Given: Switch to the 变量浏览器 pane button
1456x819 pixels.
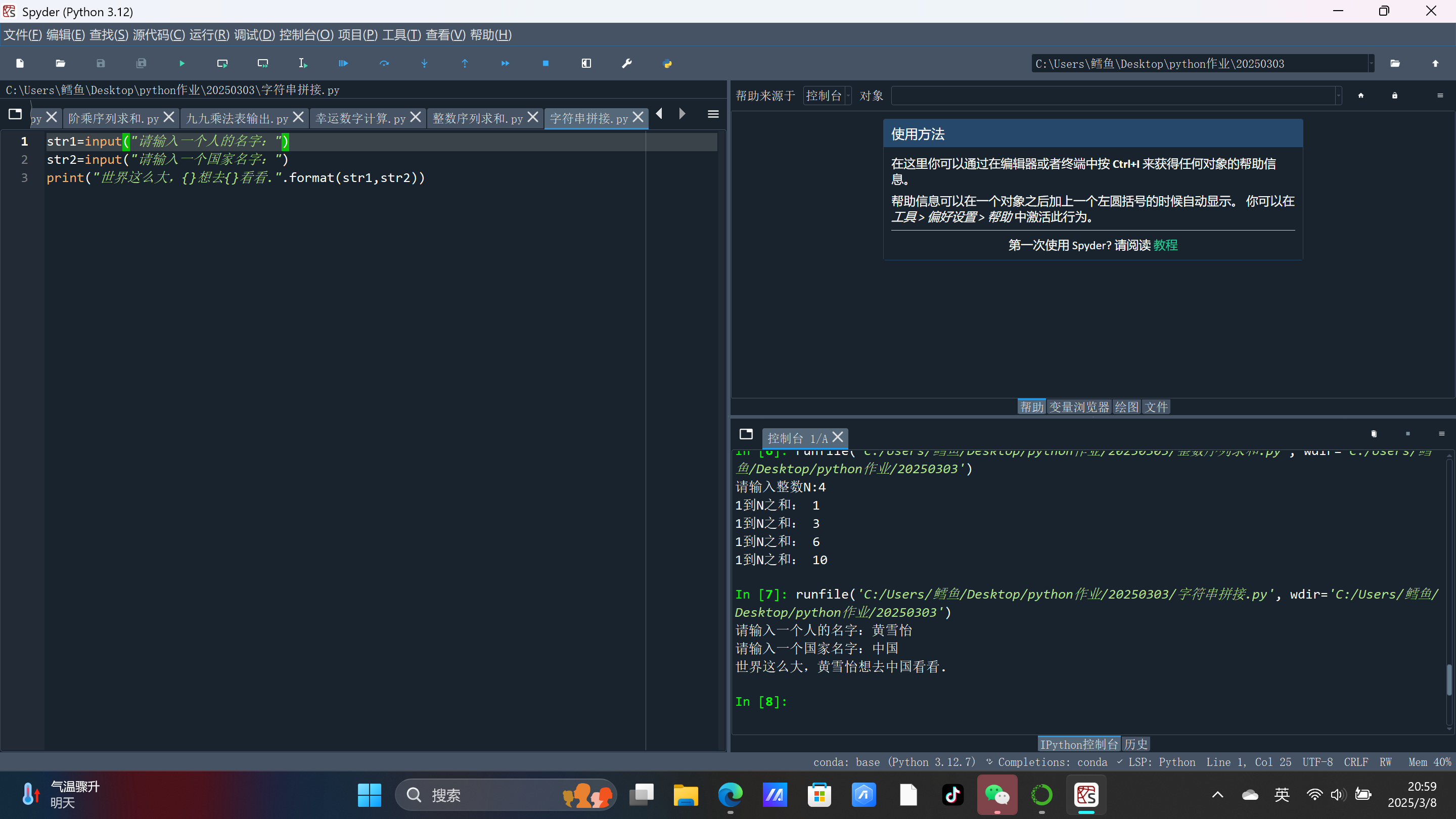Looking at the screenshot, I should [1079, 407].
